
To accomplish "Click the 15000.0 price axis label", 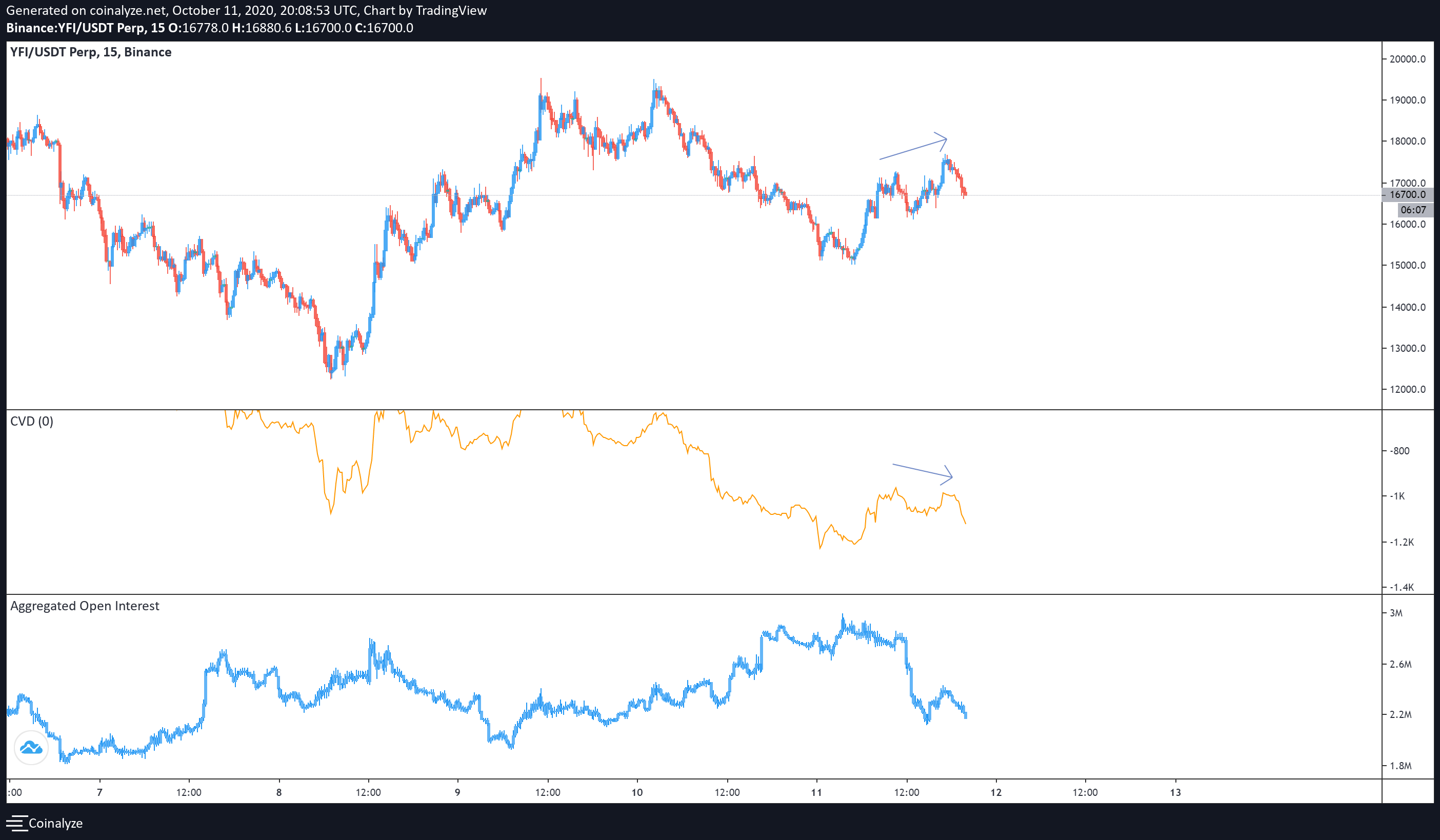I will click(x=1407, y=265).
